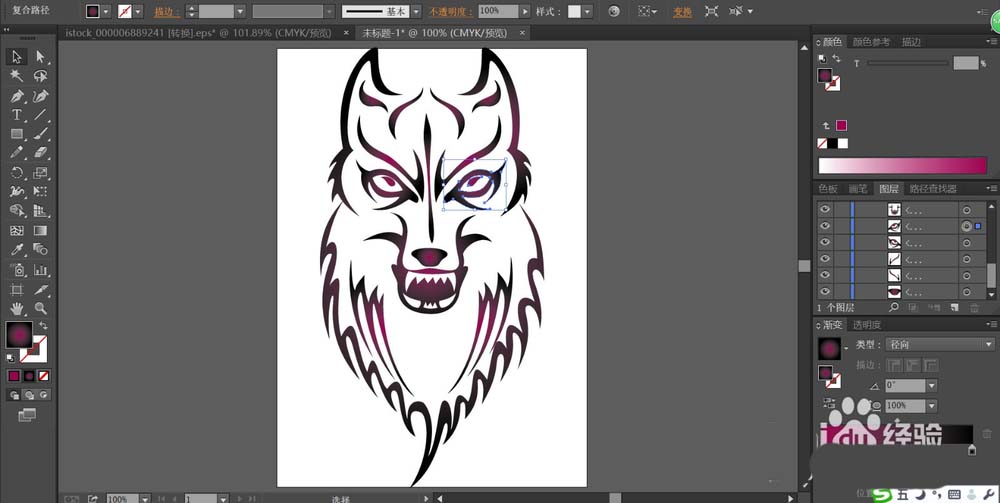Image resolution: width=1000 pixels, height=503 pixels.
Task: Toggle visibility of fifth listed sublayer
Action: [825, 275]
